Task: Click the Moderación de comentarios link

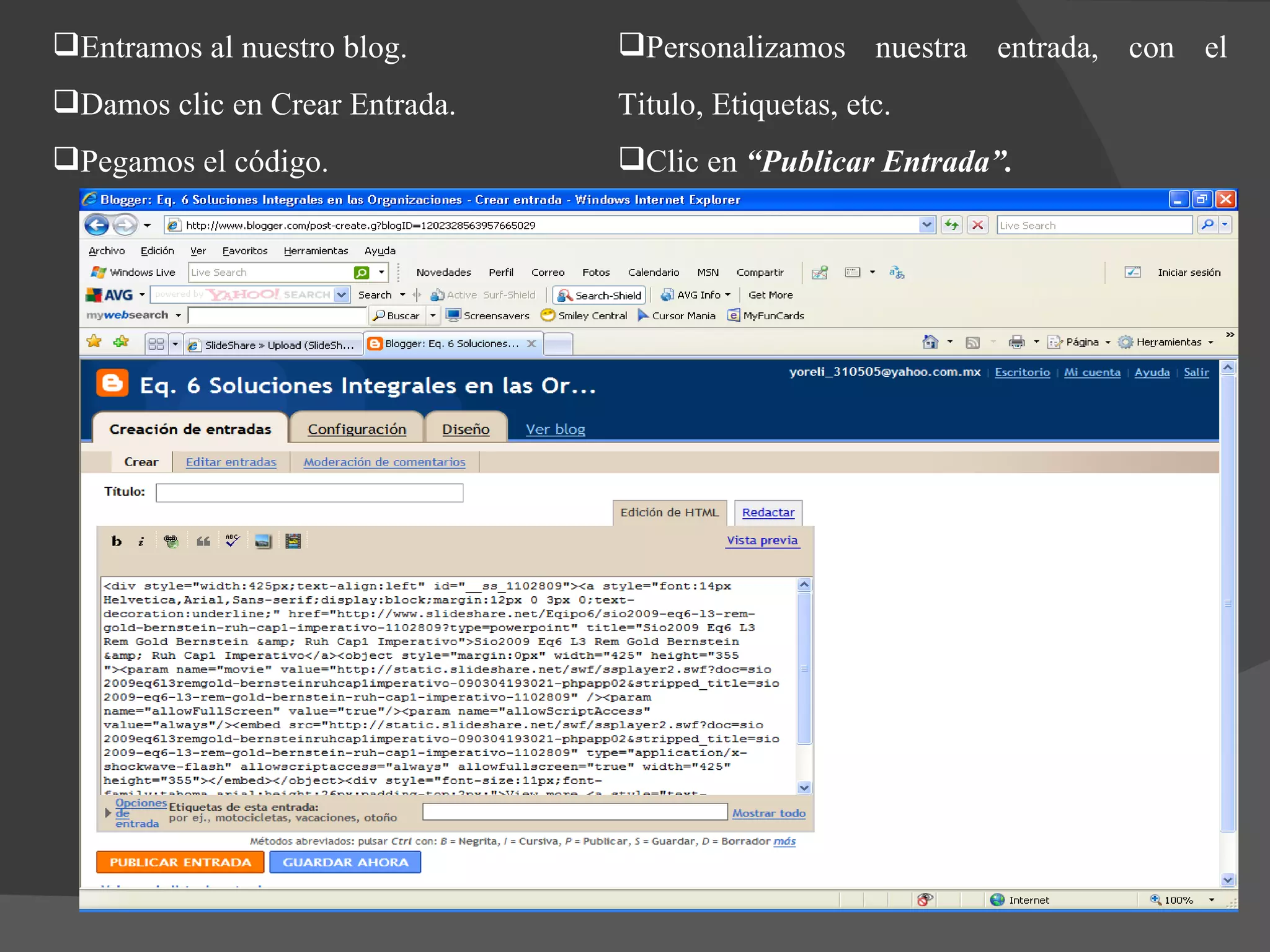Action: (384, 462)
